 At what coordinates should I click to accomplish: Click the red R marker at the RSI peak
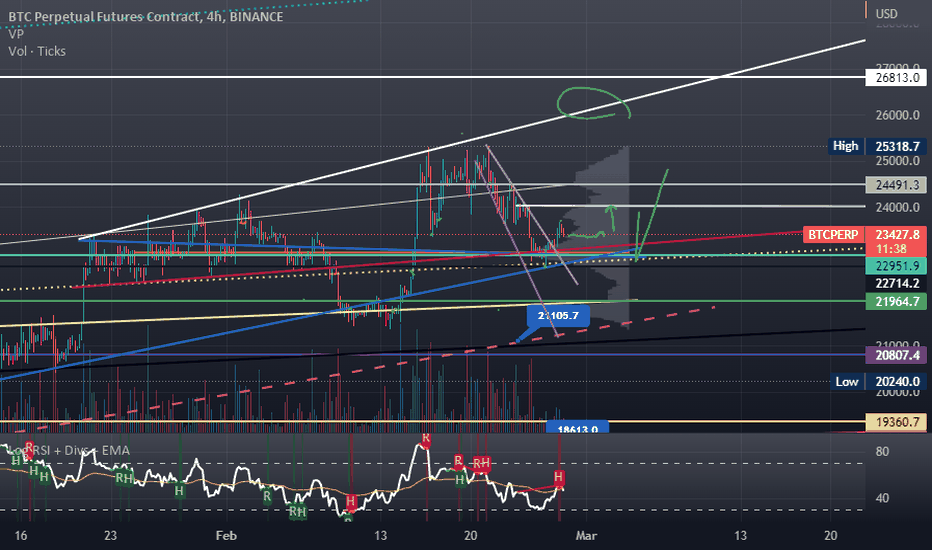point(426,439)
